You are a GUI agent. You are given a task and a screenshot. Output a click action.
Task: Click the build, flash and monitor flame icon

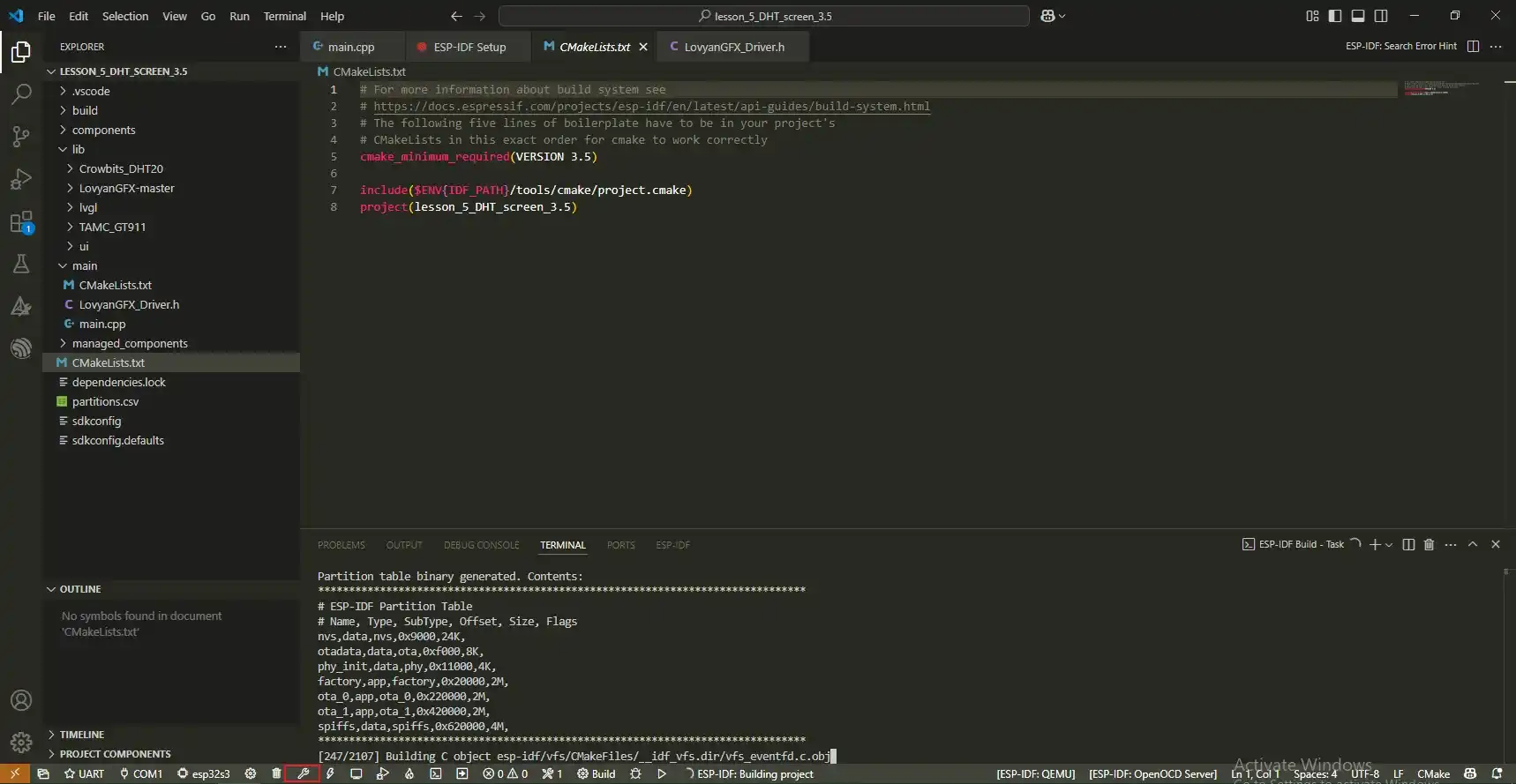click(x=409, y=773)
